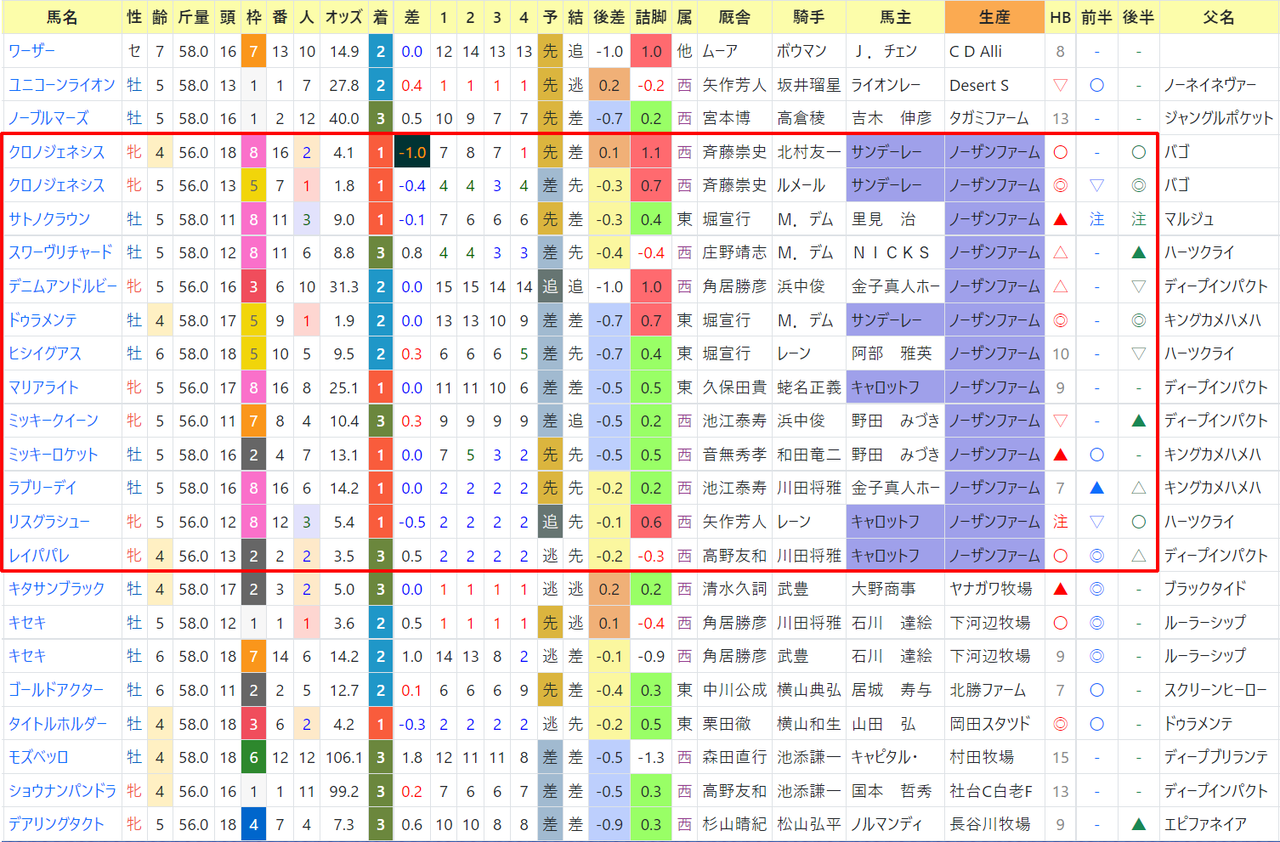Click the highlighted 生産 column header
1280x842 pixels.
coord(994,18)
